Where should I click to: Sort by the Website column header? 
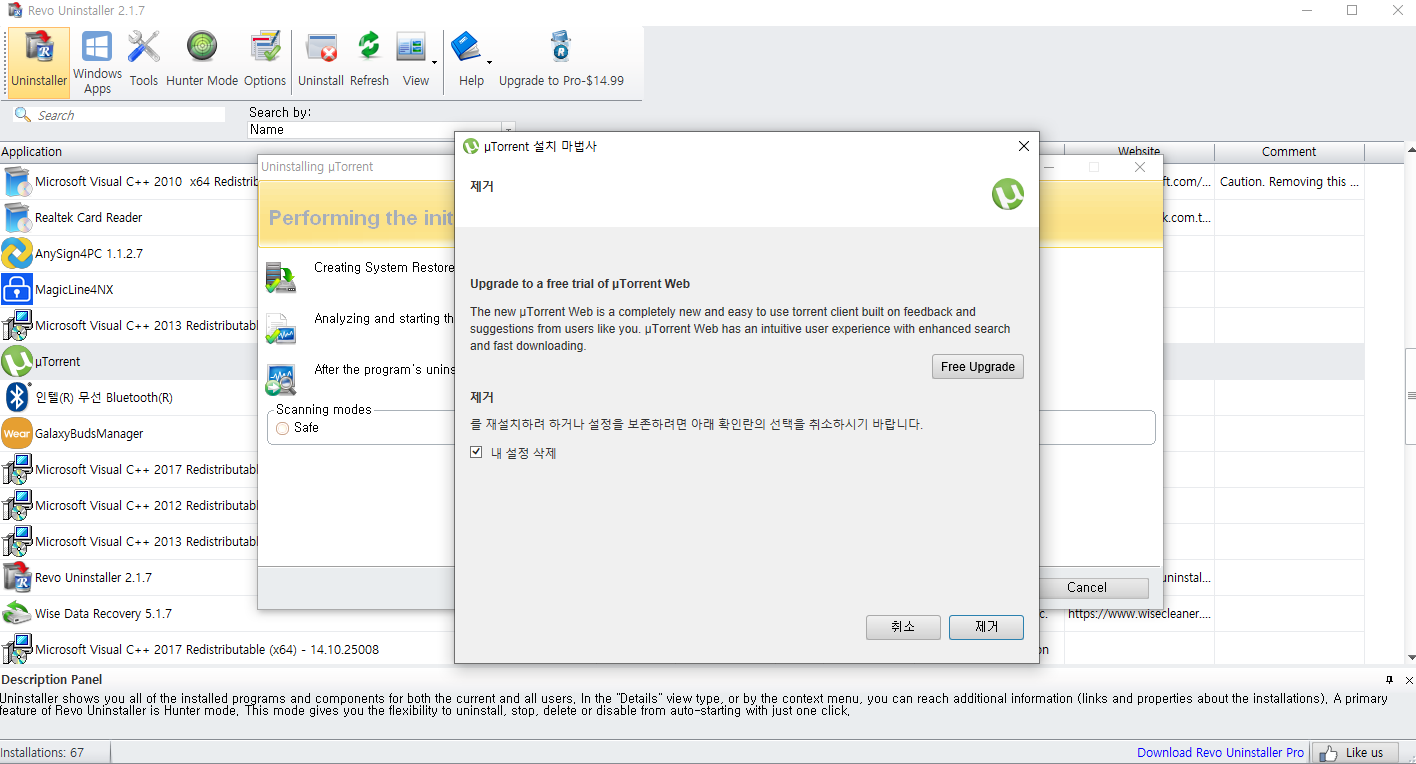pos(1139,152)
